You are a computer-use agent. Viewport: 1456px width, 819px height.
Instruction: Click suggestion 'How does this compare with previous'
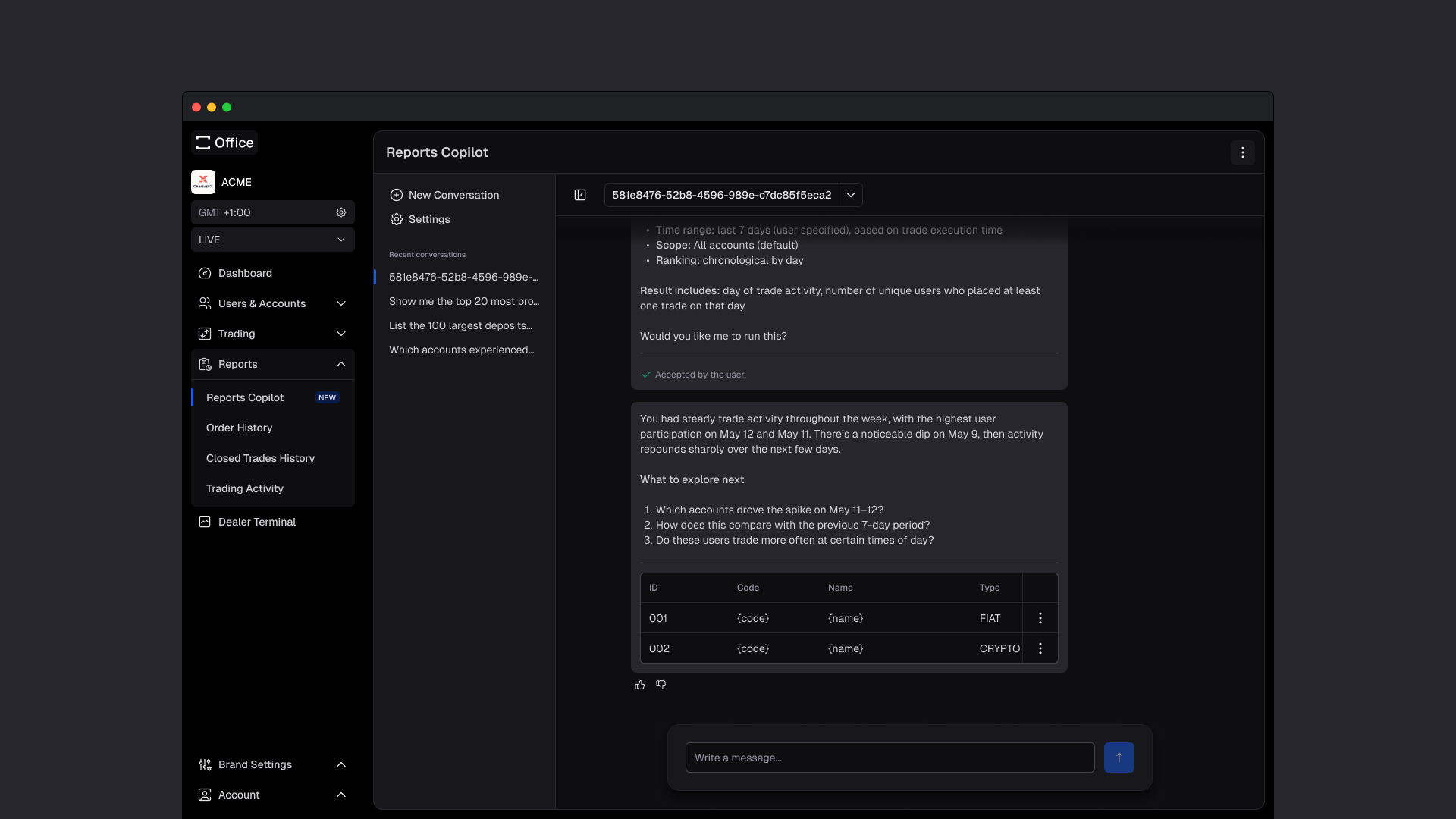click(792, 525)
